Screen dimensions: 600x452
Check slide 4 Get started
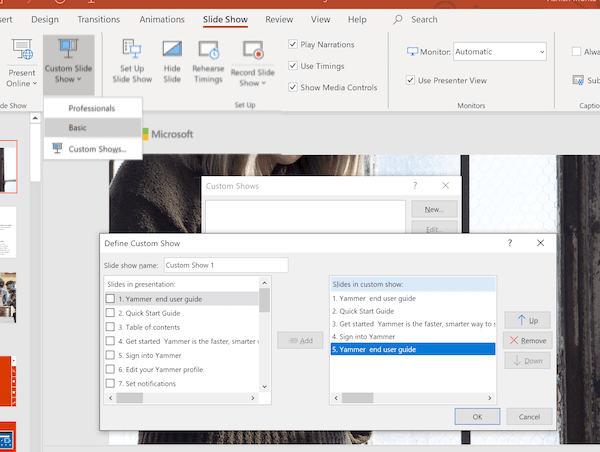coord(110,341)
